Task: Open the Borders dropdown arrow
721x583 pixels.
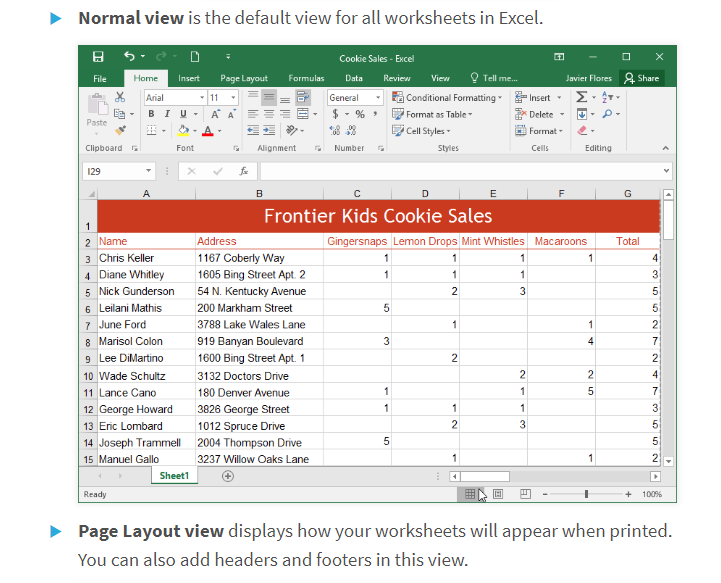Action: tap(164, 131)
